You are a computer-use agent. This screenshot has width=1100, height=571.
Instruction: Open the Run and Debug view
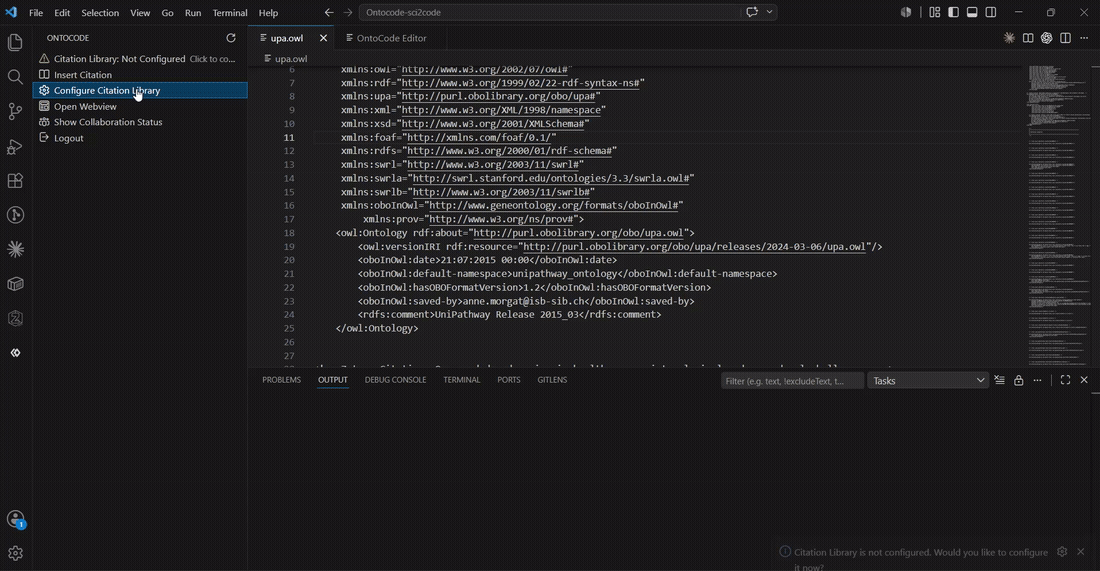15,146
